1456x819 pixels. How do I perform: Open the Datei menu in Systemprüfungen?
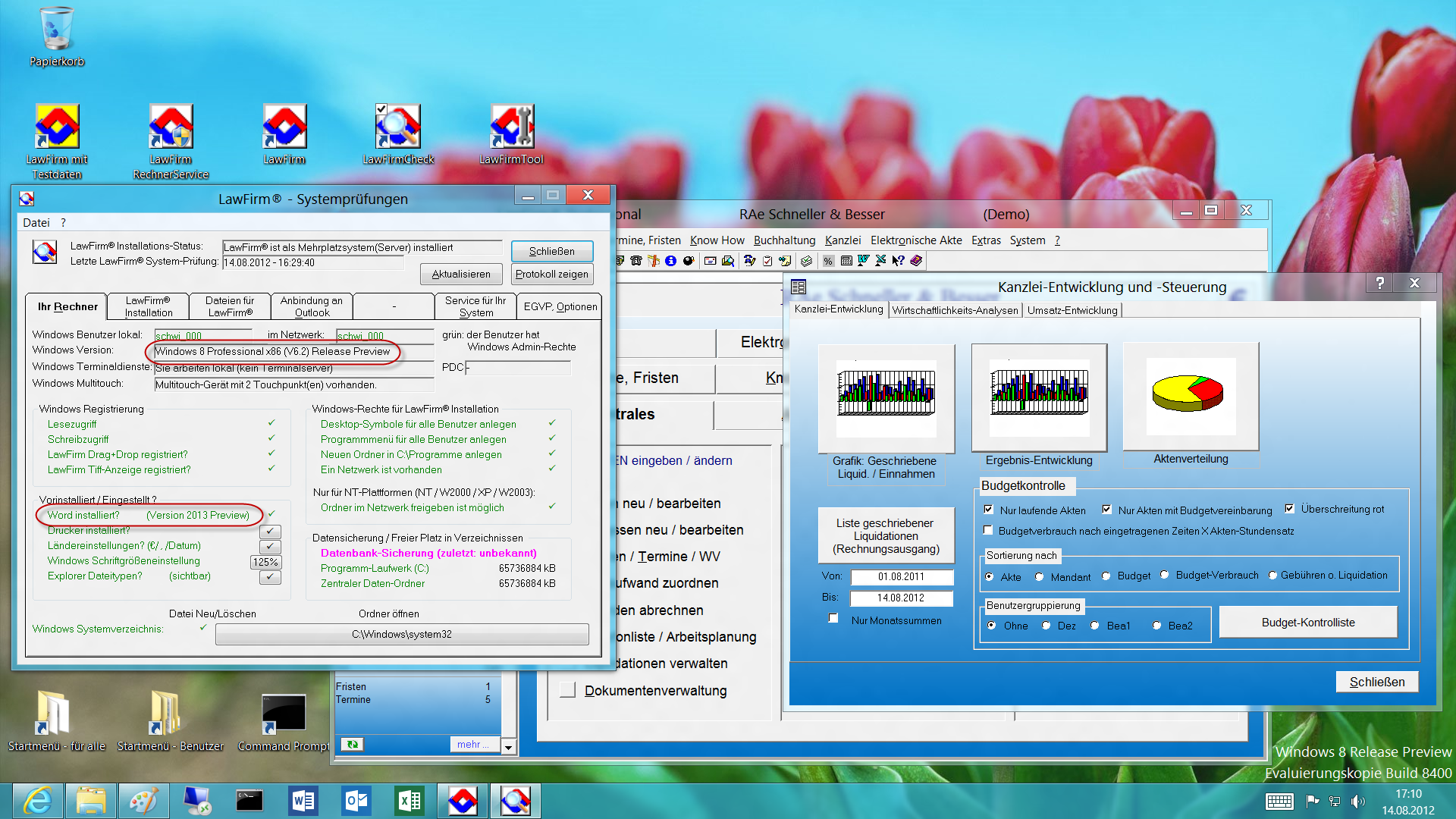(x=36, y=222)
